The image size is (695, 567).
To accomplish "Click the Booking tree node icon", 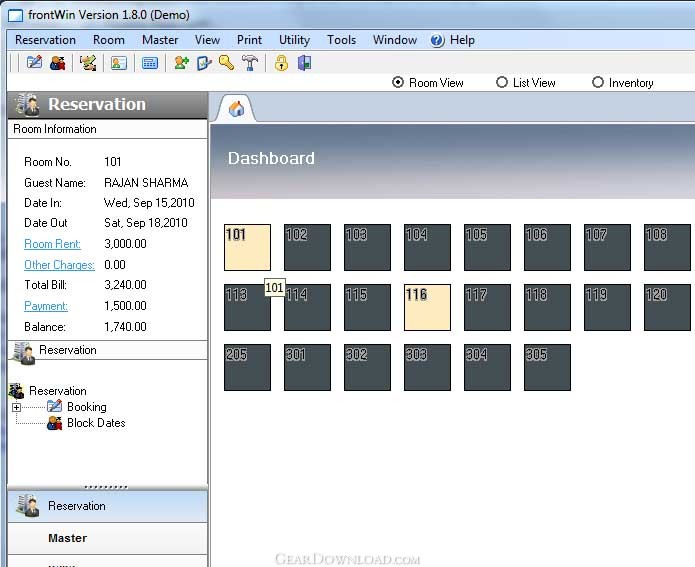I will [55, 406].
